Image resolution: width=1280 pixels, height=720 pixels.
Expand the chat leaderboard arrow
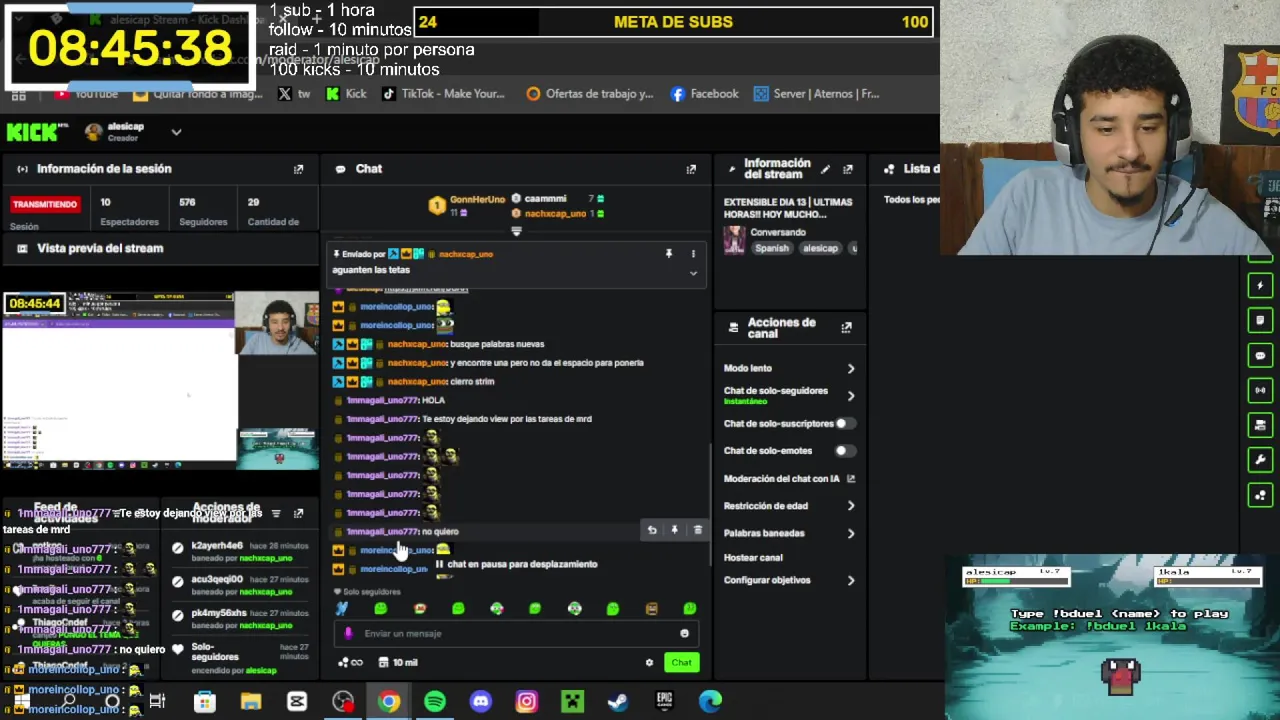tap(516, 231)
